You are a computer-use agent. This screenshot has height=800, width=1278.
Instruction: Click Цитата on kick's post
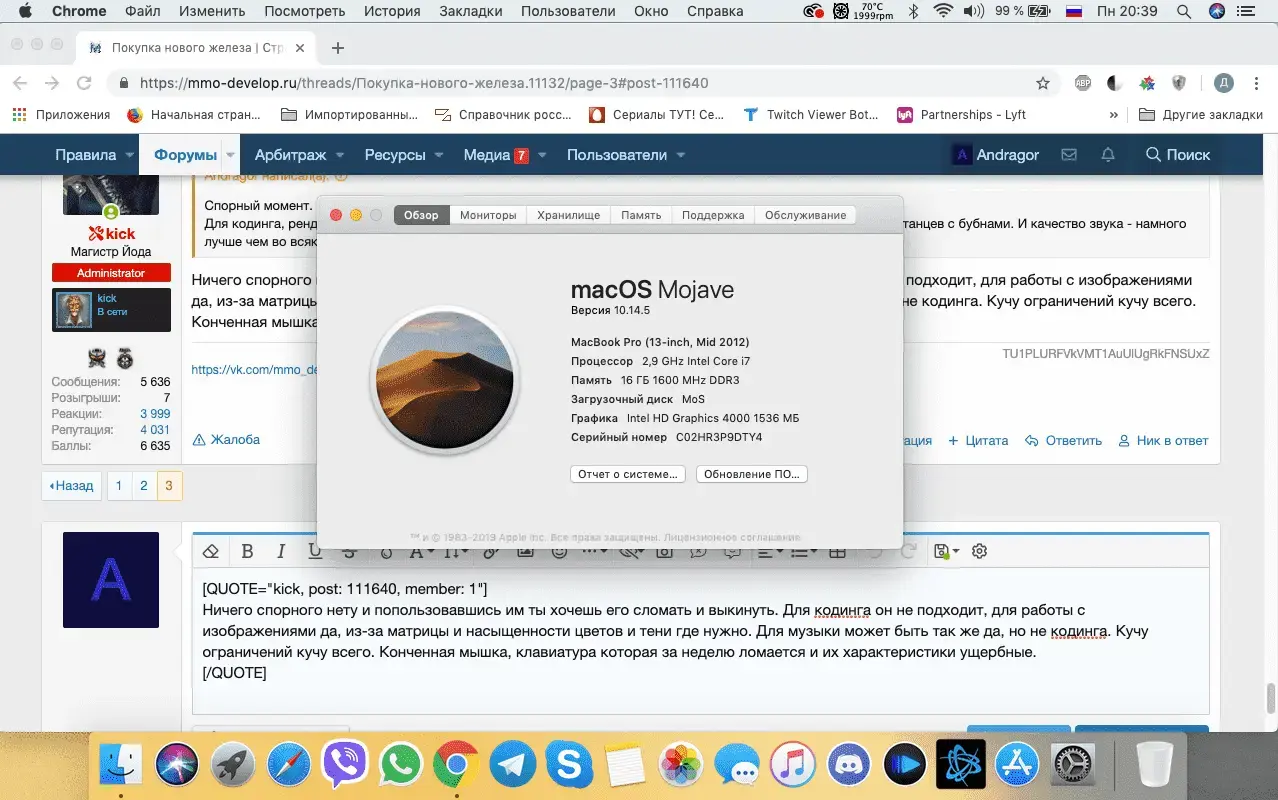(x=978, y=440)
